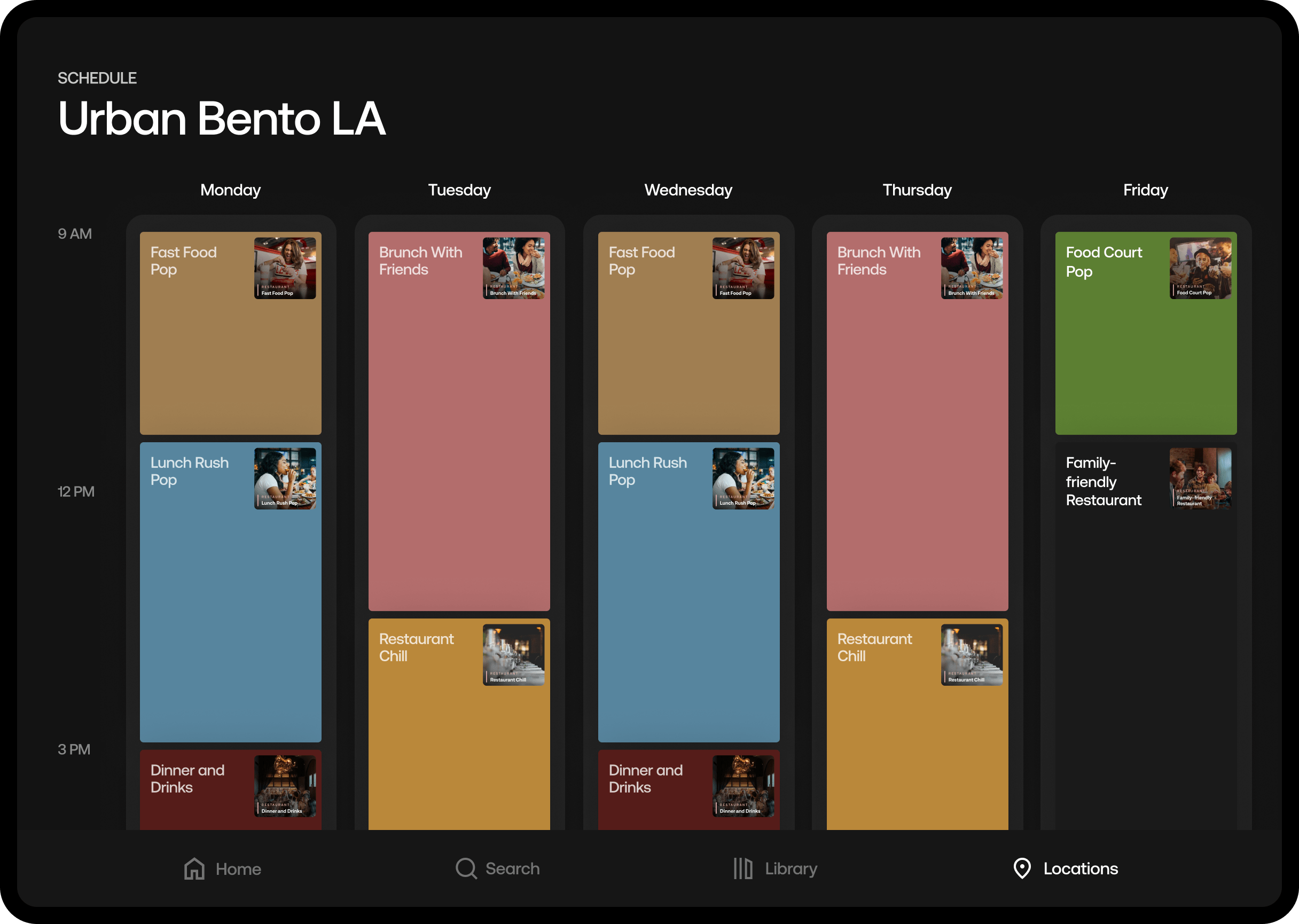Open the Library tab label
The height and width of the screenshot is (924, 1299).
click(x=791, y=869)
